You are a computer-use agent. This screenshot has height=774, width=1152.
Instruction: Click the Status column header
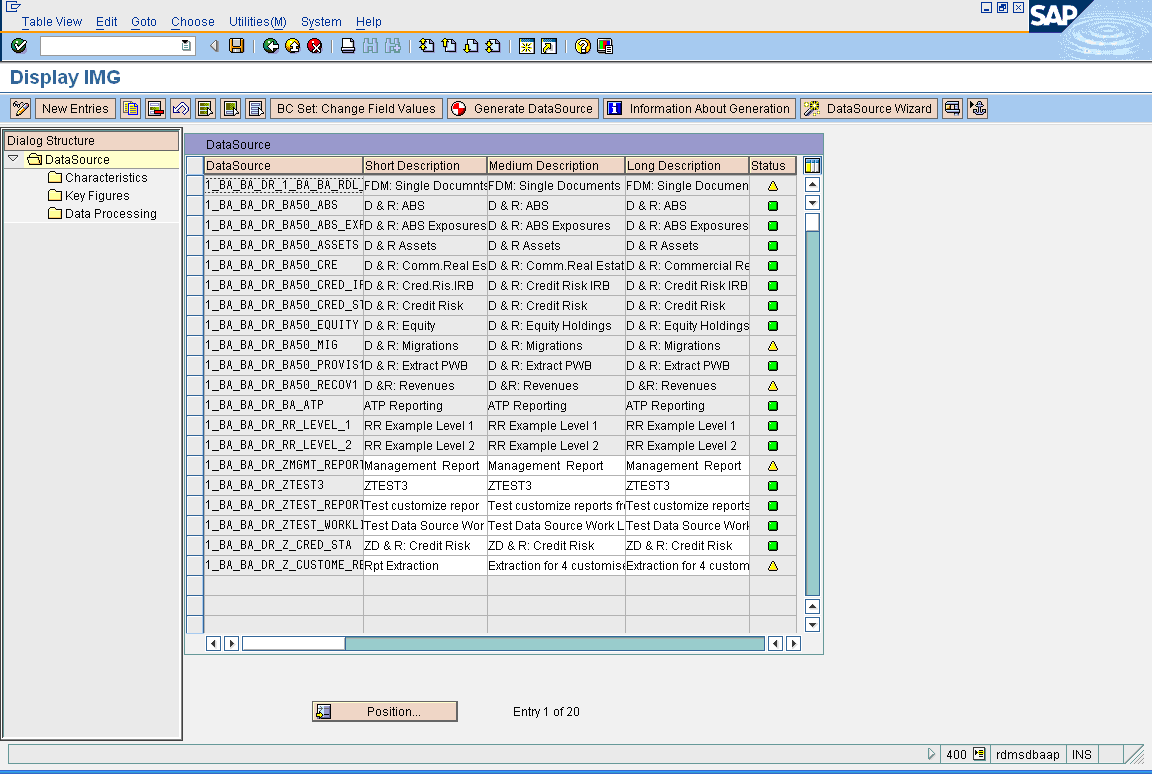pos(772,166)
